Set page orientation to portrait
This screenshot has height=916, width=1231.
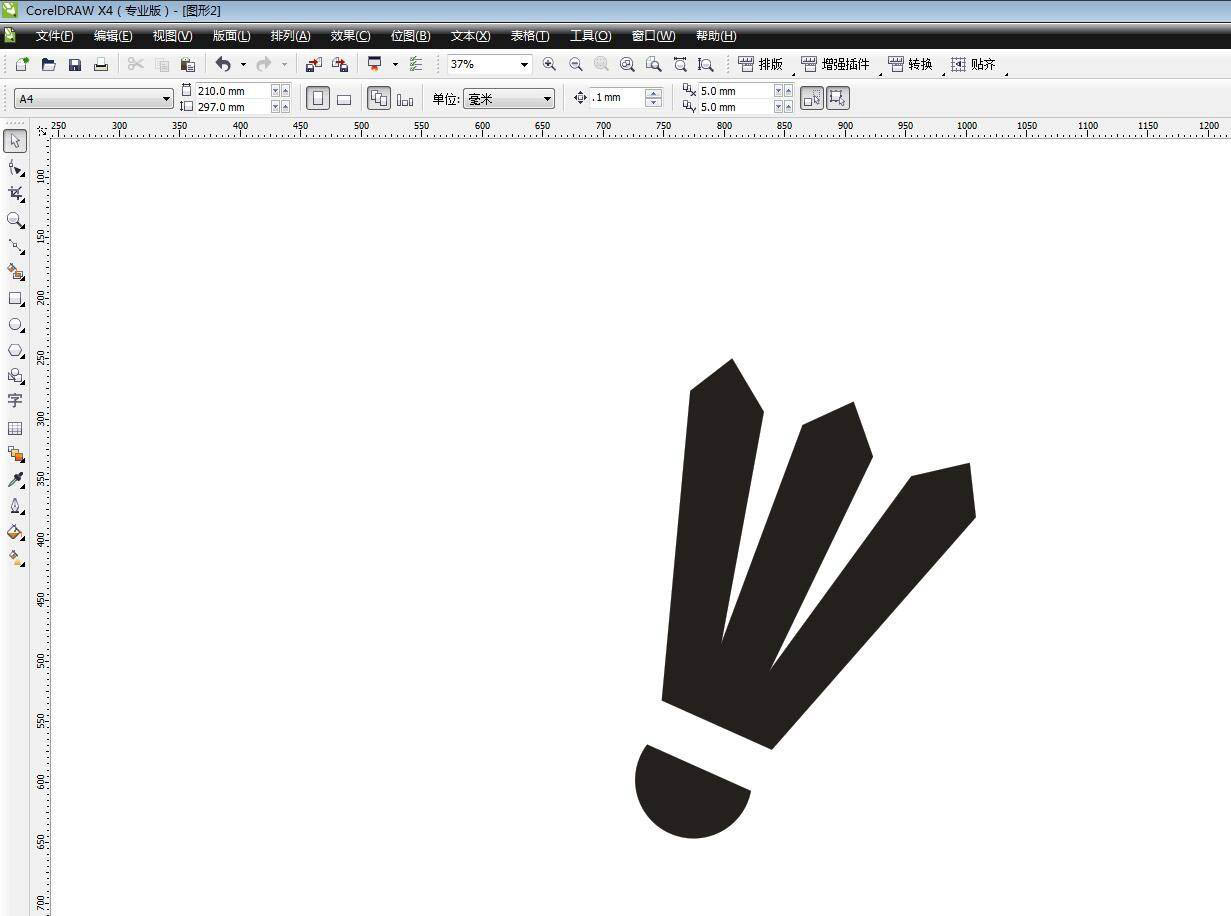[318, 99]
